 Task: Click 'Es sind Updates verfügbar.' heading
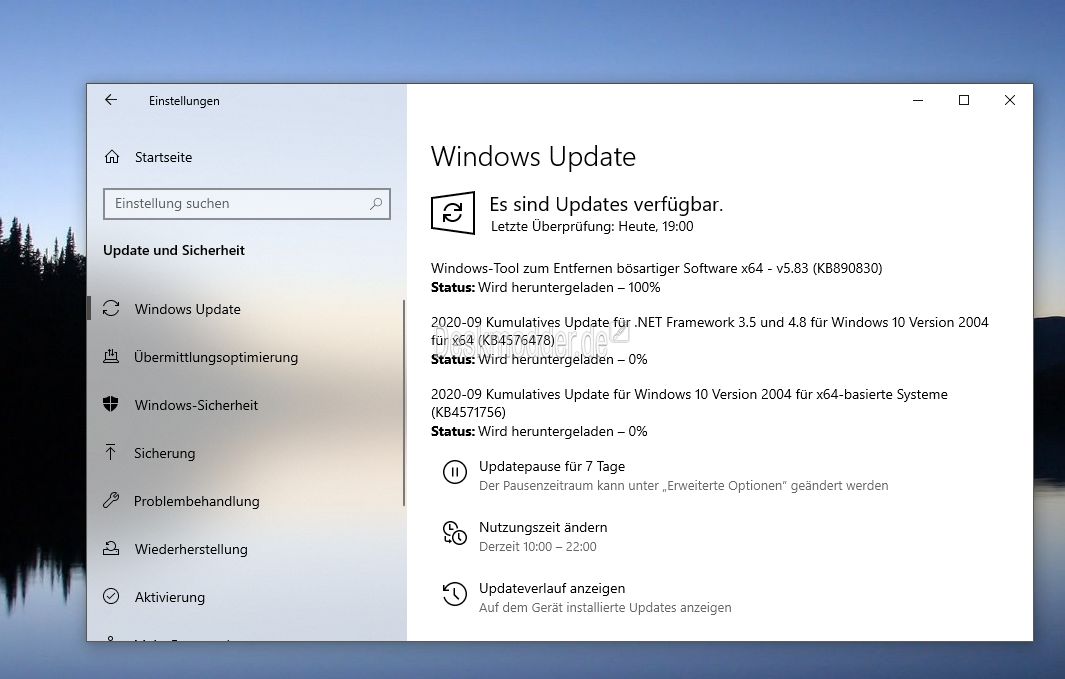click(x=606, y=204)
